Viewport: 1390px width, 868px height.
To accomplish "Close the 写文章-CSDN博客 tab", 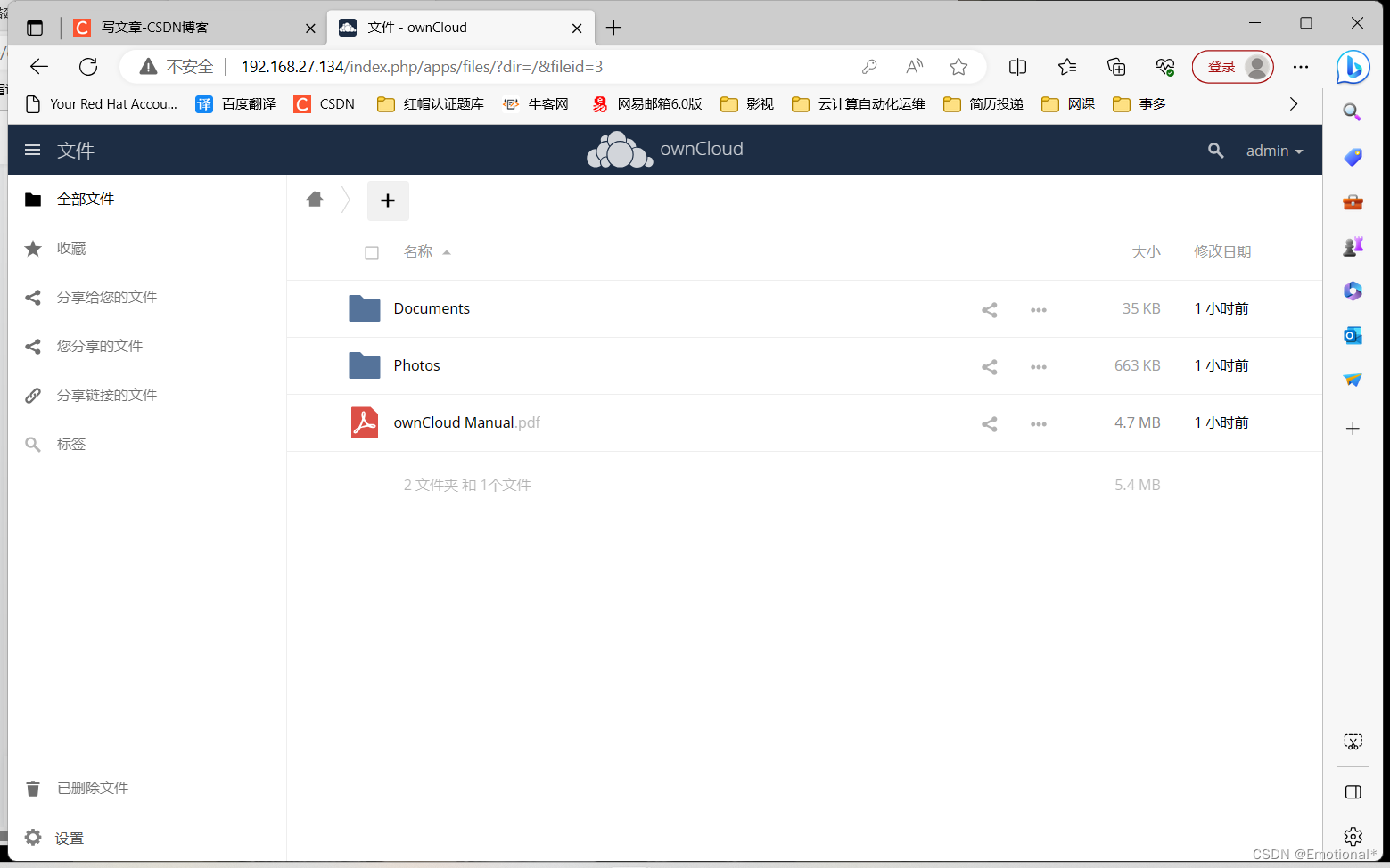I will 310,29.
